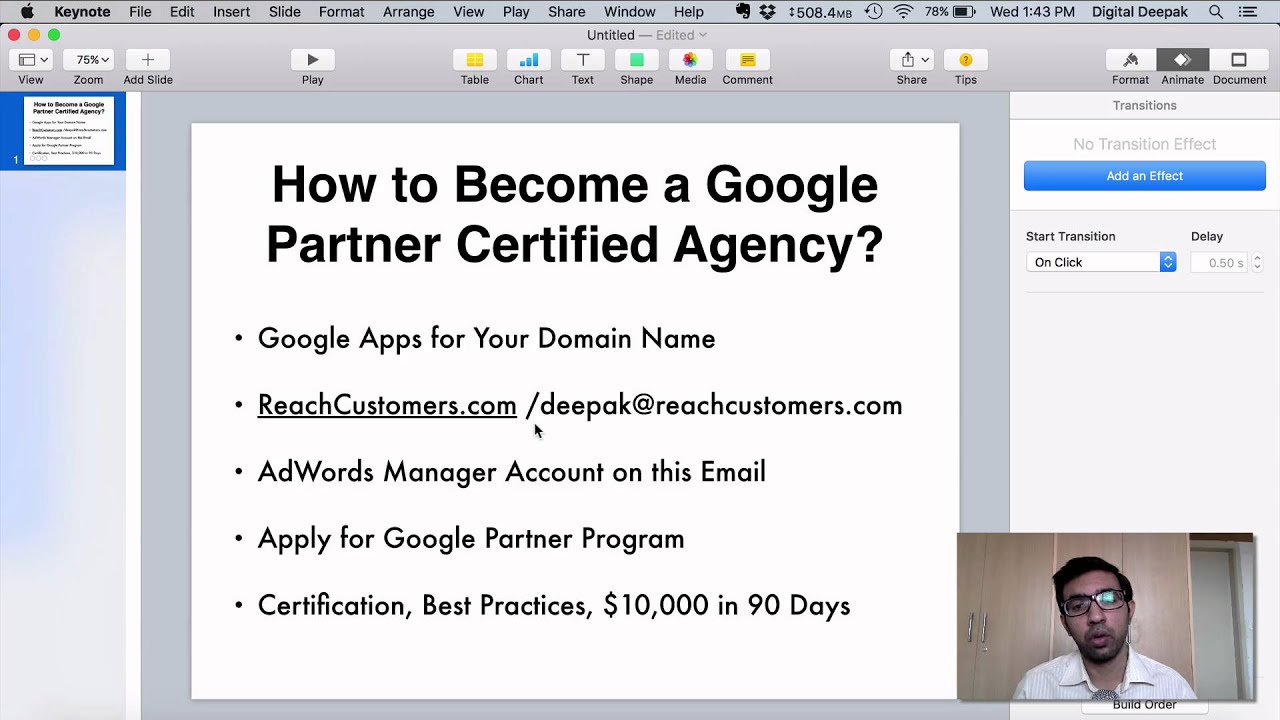
Task: Start the slideshow with the Play button
Action: tap(312, 60)
